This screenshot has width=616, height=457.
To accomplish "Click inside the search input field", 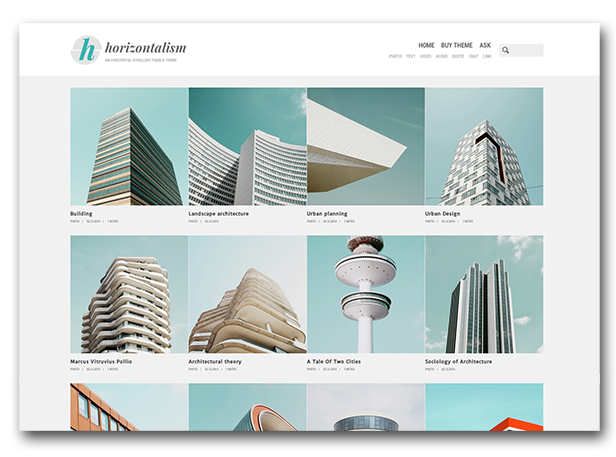I will point(528,50).
